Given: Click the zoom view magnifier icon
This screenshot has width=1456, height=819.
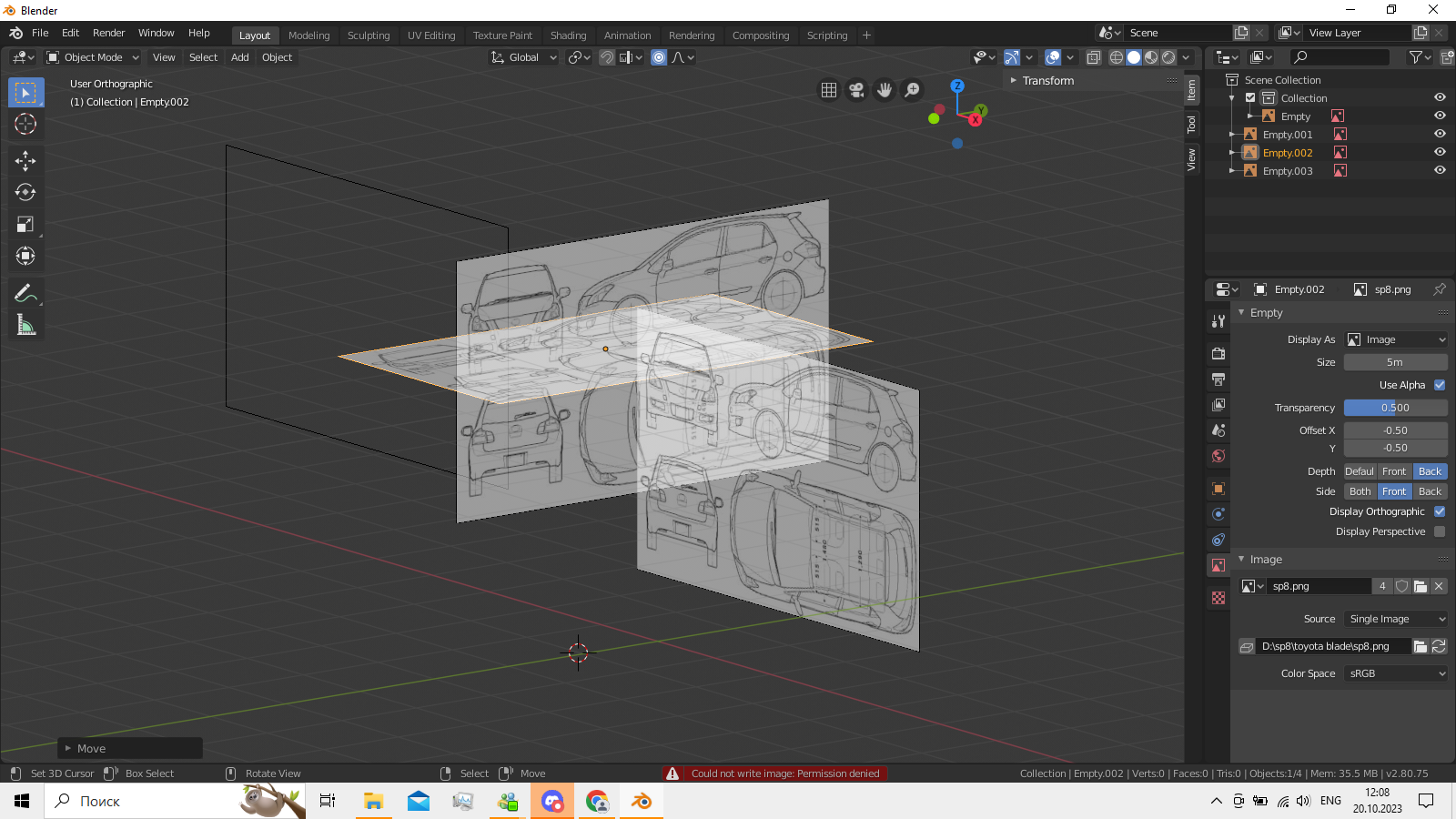Looking at the screenshot, I should [x=912, y=90].
